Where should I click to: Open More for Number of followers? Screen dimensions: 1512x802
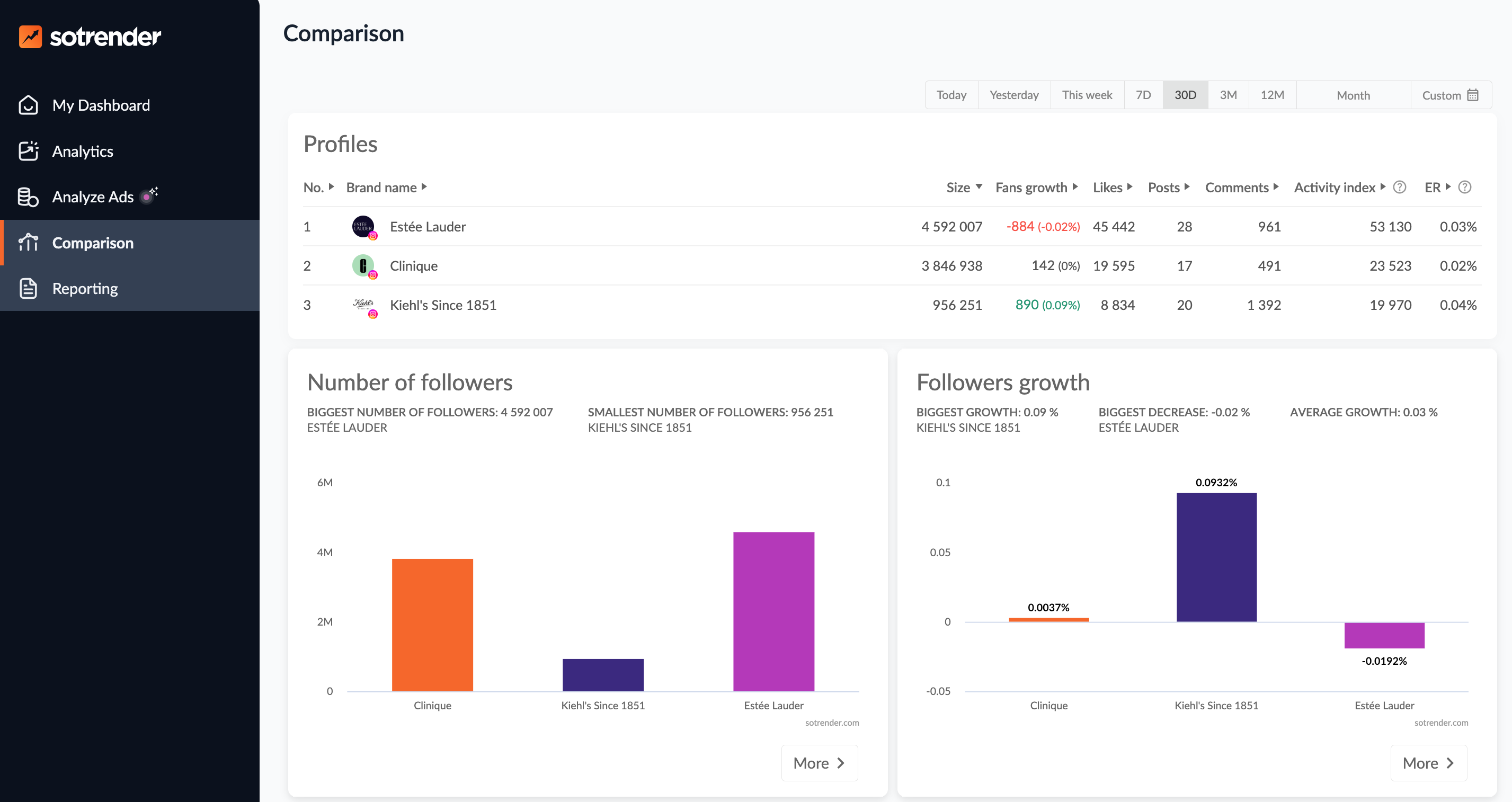pyautogui.click(x=819, y=763)
